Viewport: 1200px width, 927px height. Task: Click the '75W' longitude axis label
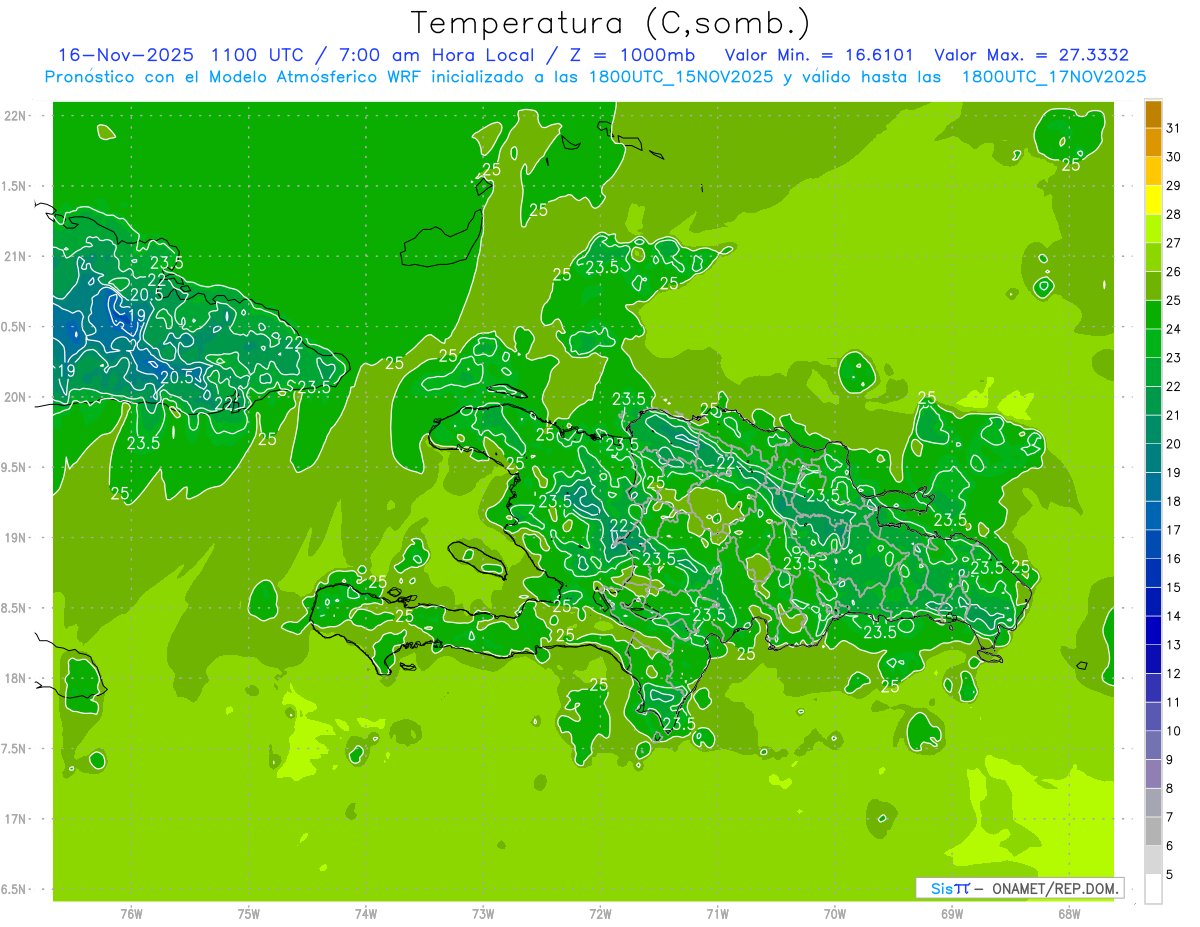coord(248,913)
